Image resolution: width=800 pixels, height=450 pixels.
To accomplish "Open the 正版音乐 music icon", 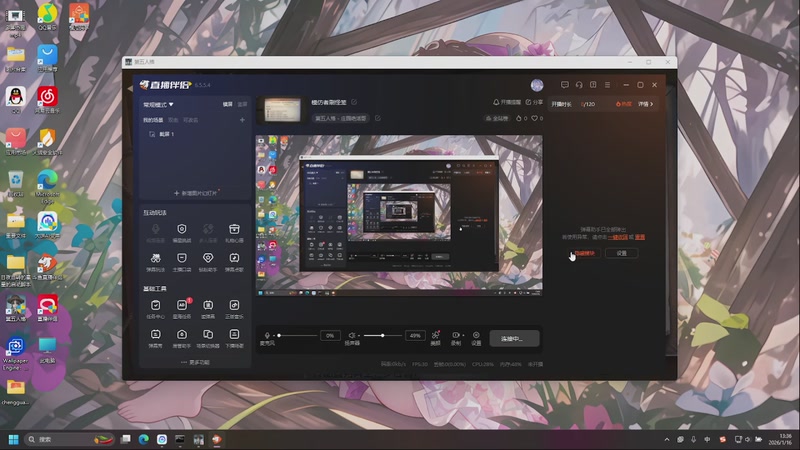I will [234, 305].
